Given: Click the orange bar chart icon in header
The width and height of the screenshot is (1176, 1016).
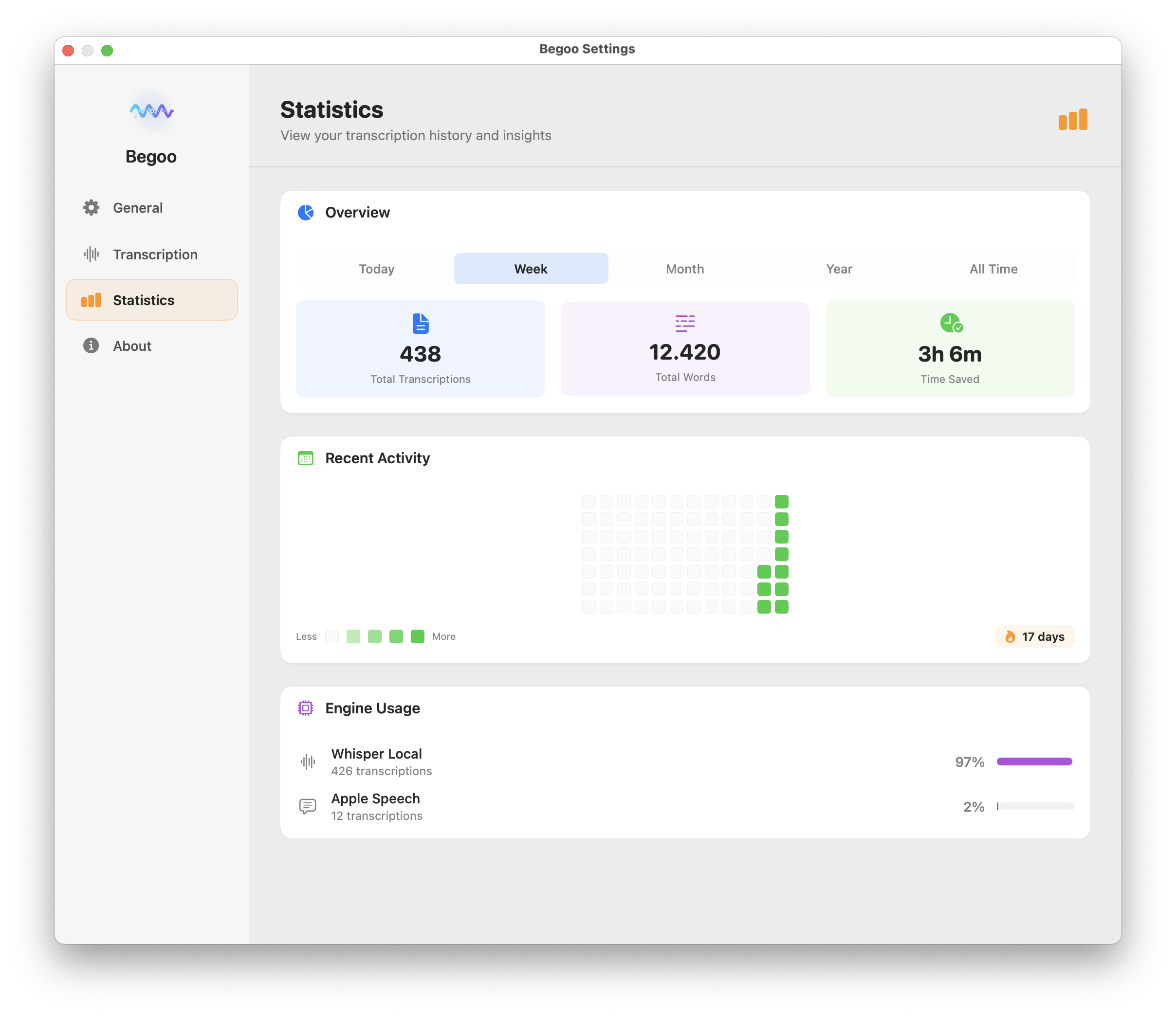Looking at the screenshot, I should pyautogui.click(x=1072, y=119).
